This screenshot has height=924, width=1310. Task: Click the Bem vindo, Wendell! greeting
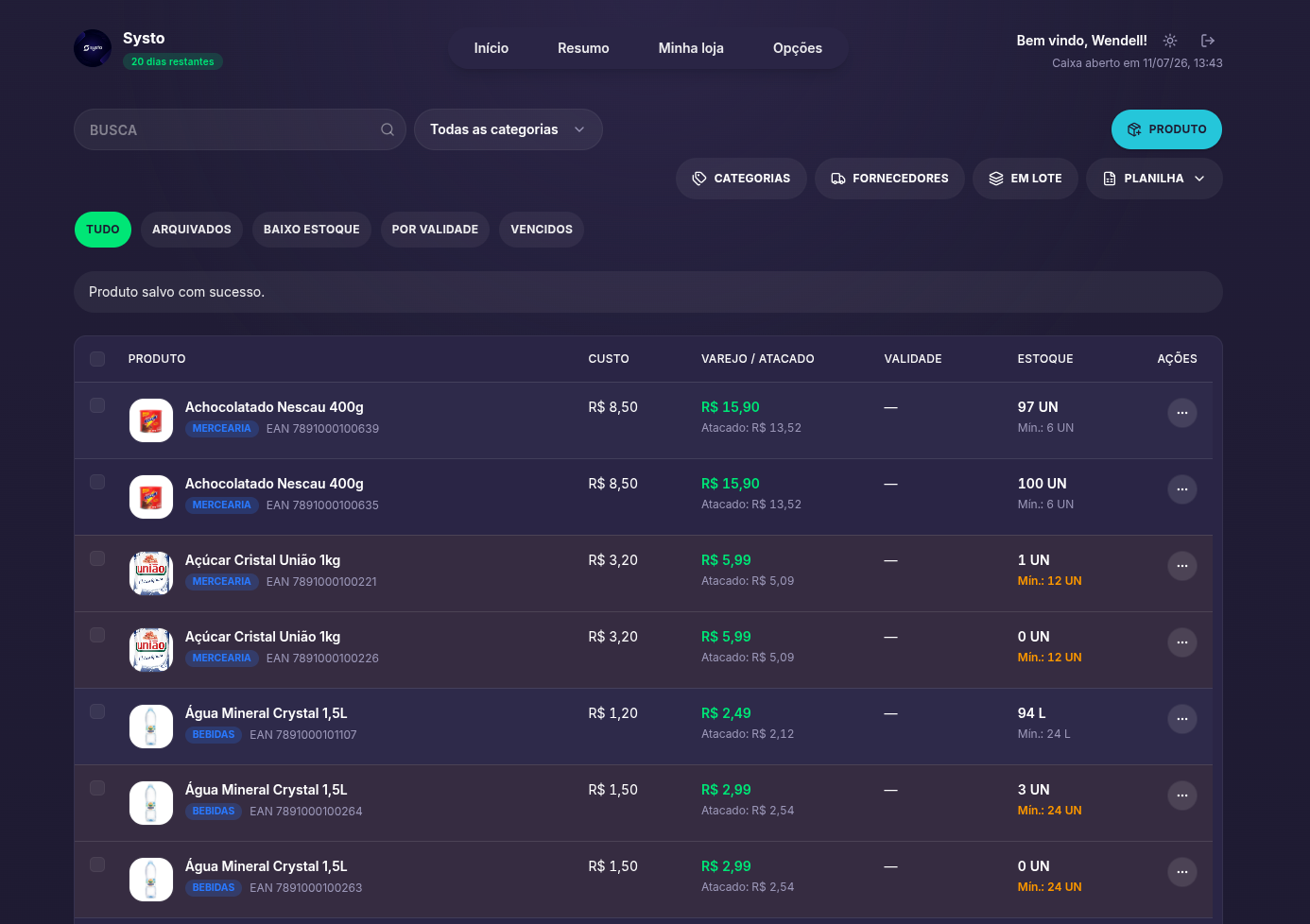pyautogui.click(x=1082, y=41)
